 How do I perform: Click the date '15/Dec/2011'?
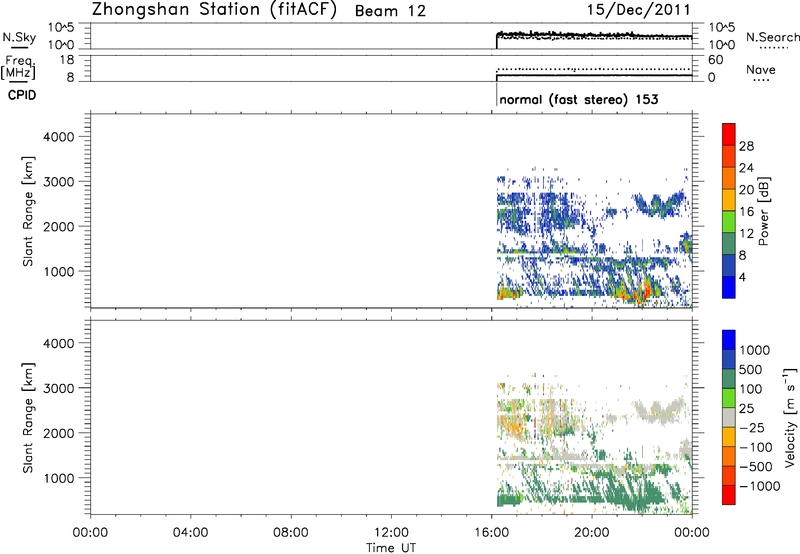tap(639, 10)
